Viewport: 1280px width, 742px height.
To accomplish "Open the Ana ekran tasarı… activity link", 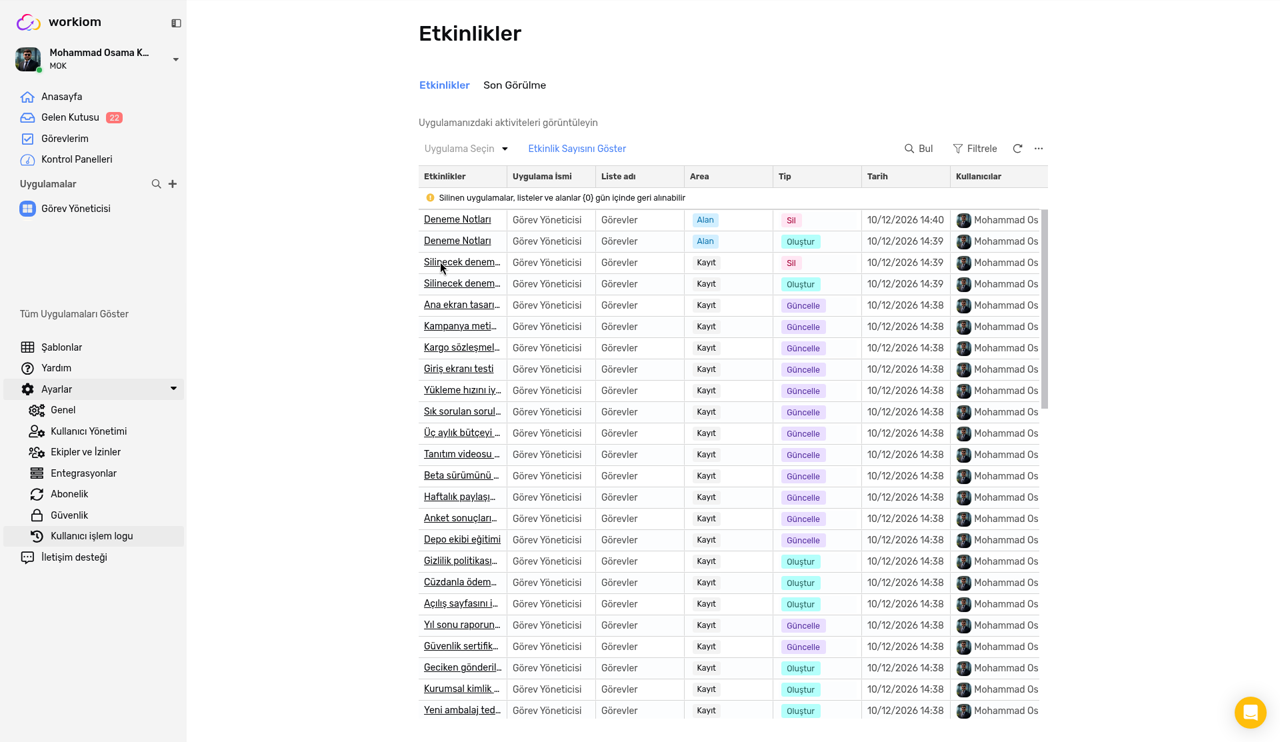I will [x=461, y=305].
